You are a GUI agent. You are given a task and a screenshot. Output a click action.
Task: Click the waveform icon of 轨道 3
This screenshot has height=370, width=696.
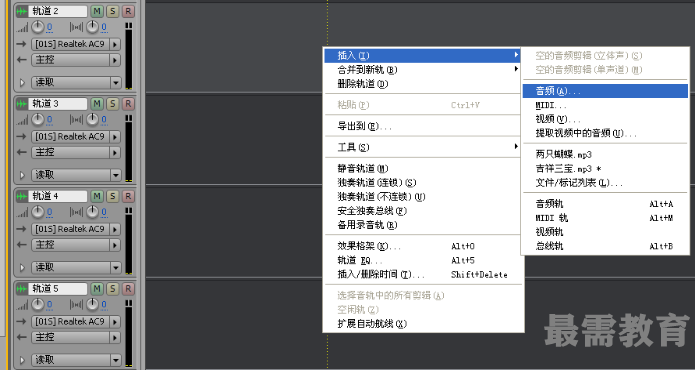click(22, 104)
